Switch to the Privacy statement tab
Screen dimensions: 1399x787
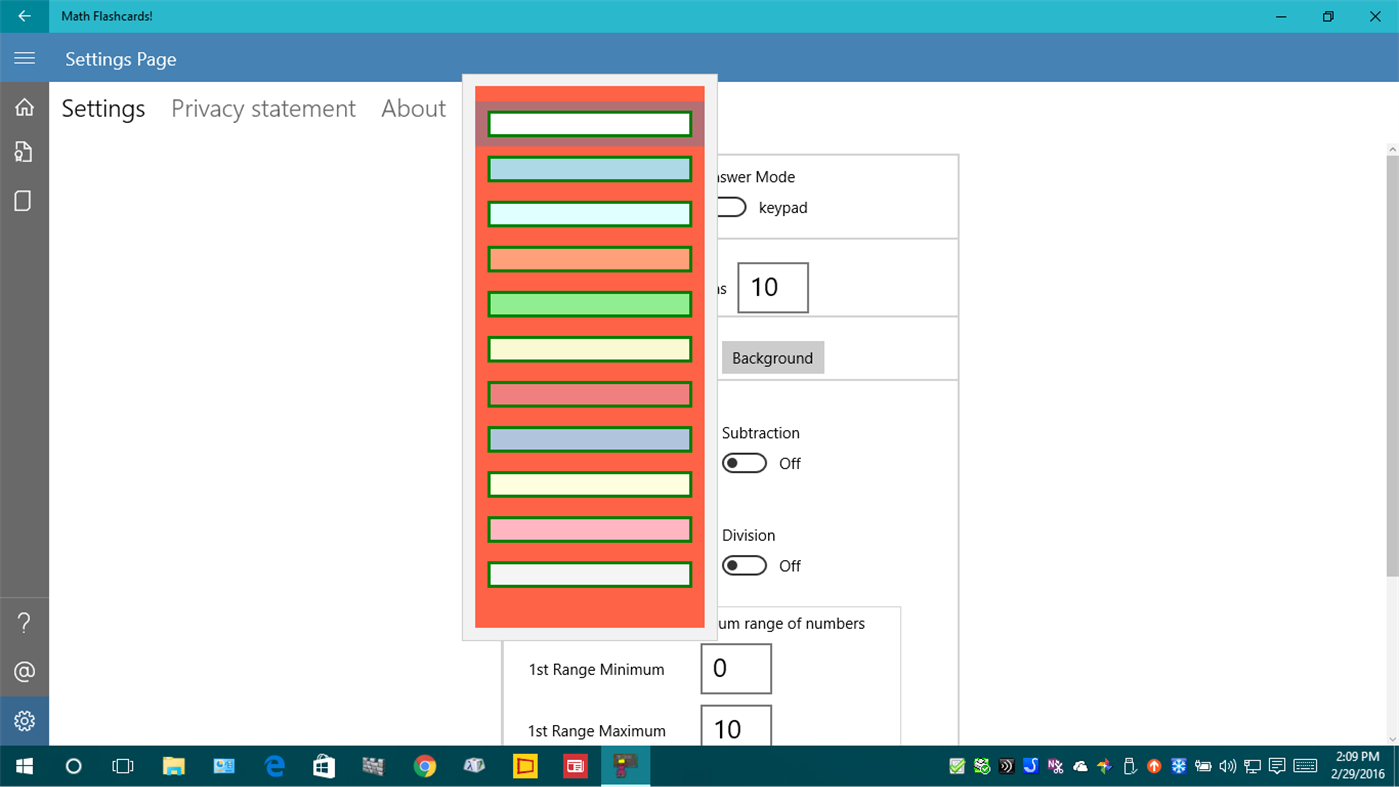tap(263, 108)
